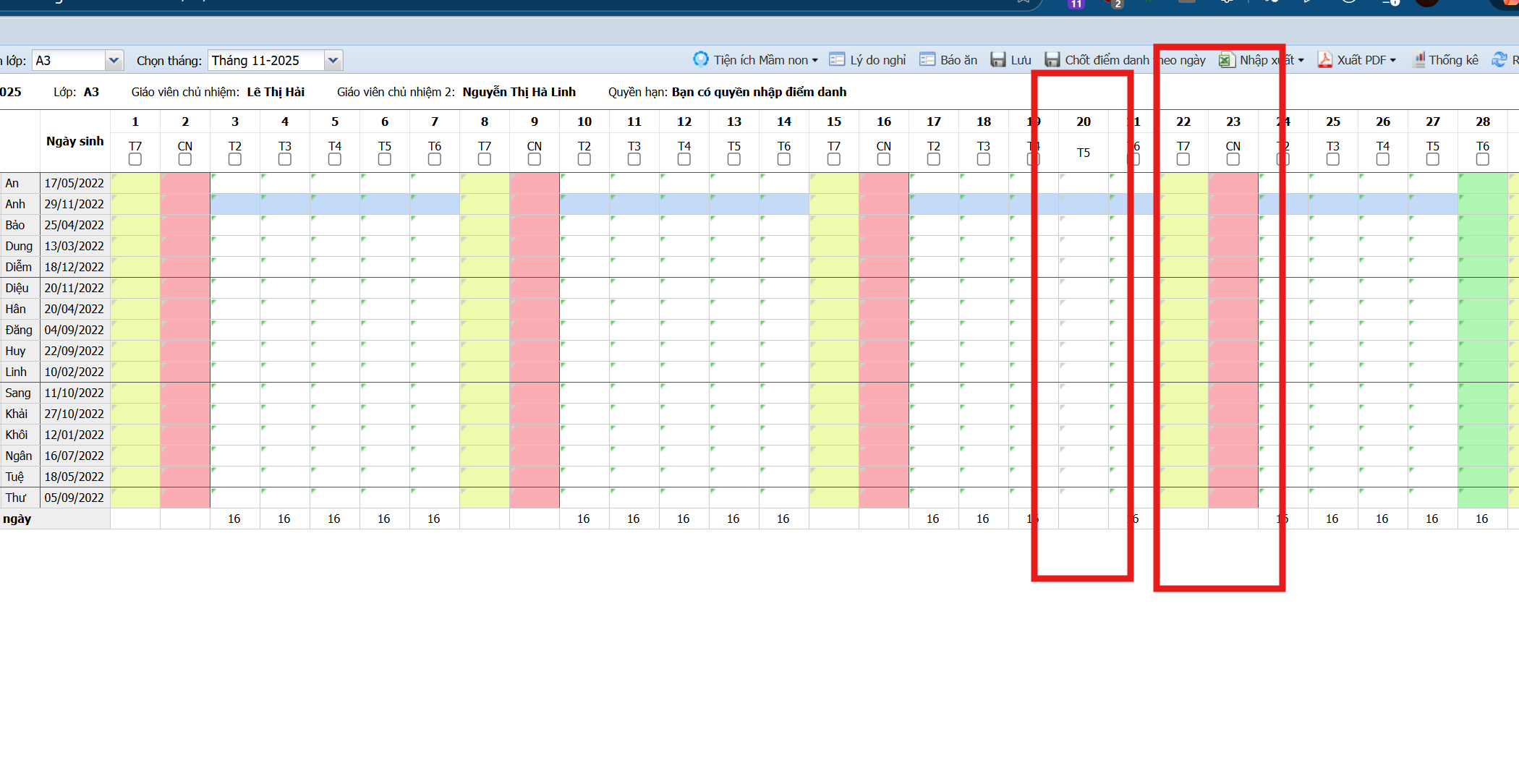1519x784 pixels.
Task: Tick the checkbox for day 10 (T2)
Action: 584,159
